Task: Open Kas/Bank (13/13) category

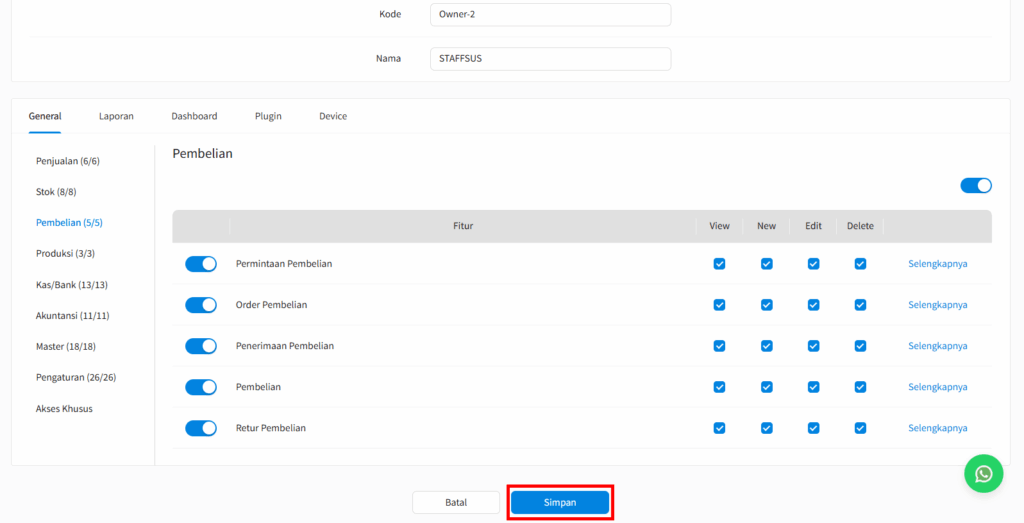Action: pyautogui.click(x=72, y=285)
